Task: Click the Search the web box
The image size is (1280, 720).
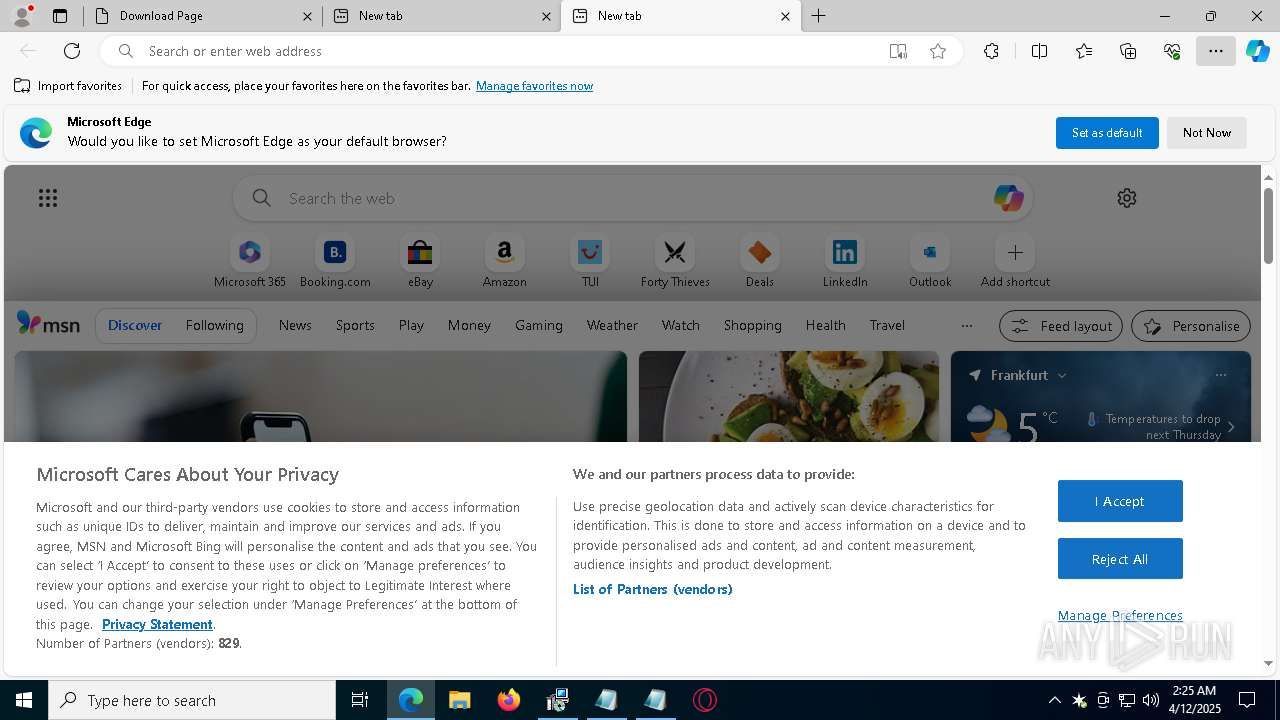Action: (x=633, y=198)
